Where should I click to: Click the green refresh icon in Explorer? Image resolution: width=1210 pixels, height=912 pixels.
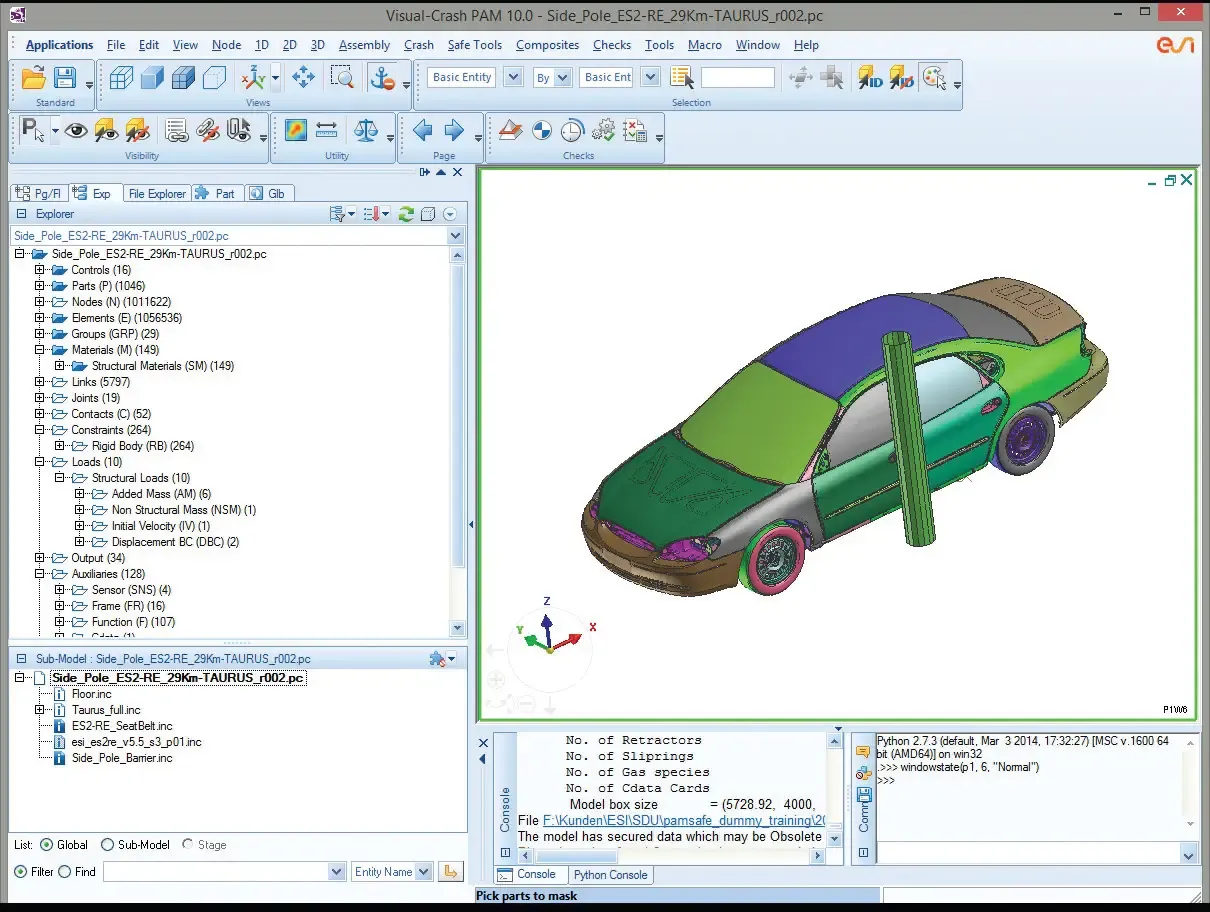pyautogui.click(x=406, y=214)
